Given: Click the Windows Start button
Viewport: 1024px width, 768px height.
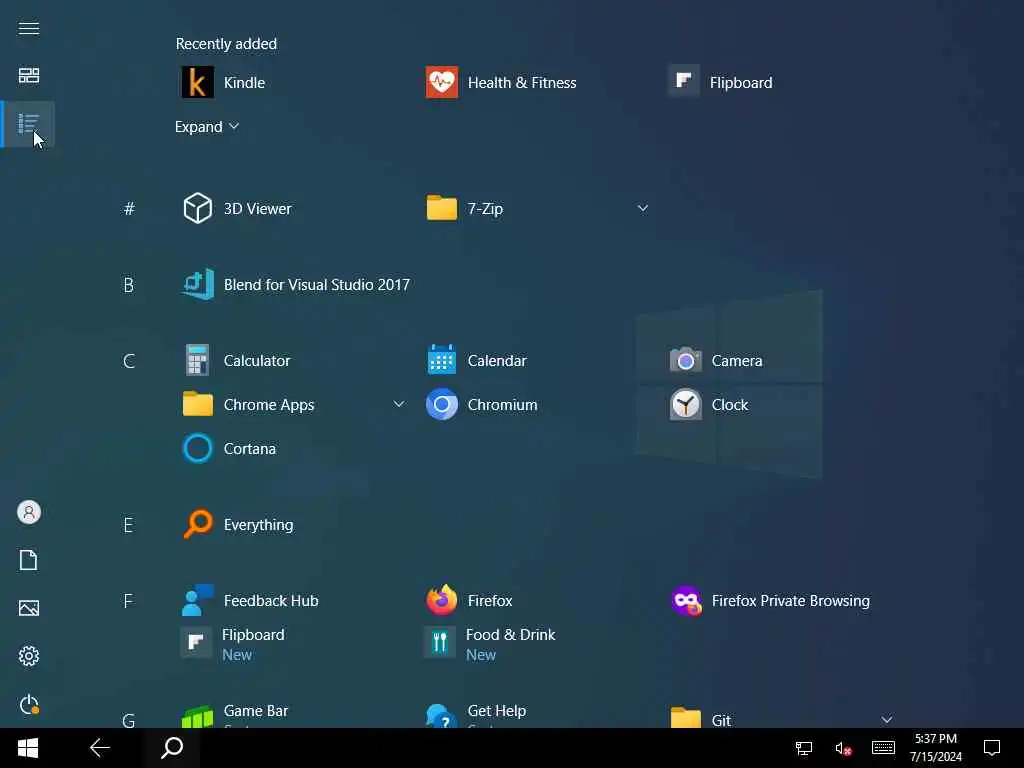Looking at the screenshot, I should 27,748.
